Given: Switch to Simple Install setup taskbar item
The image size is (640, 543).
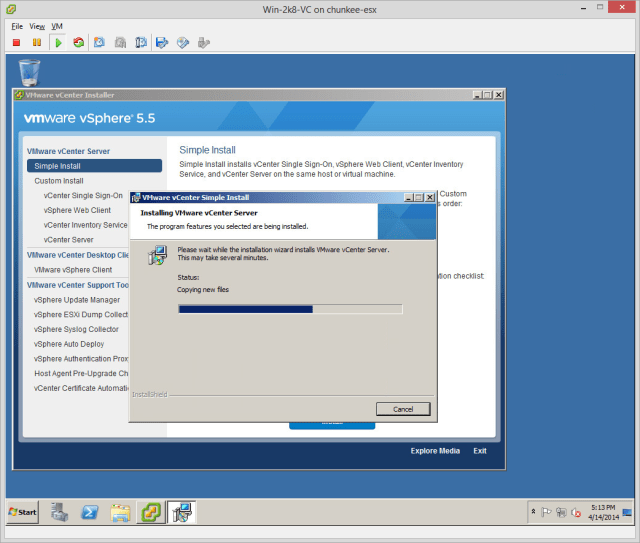Looking at the screenshot, I should point(182,512).
